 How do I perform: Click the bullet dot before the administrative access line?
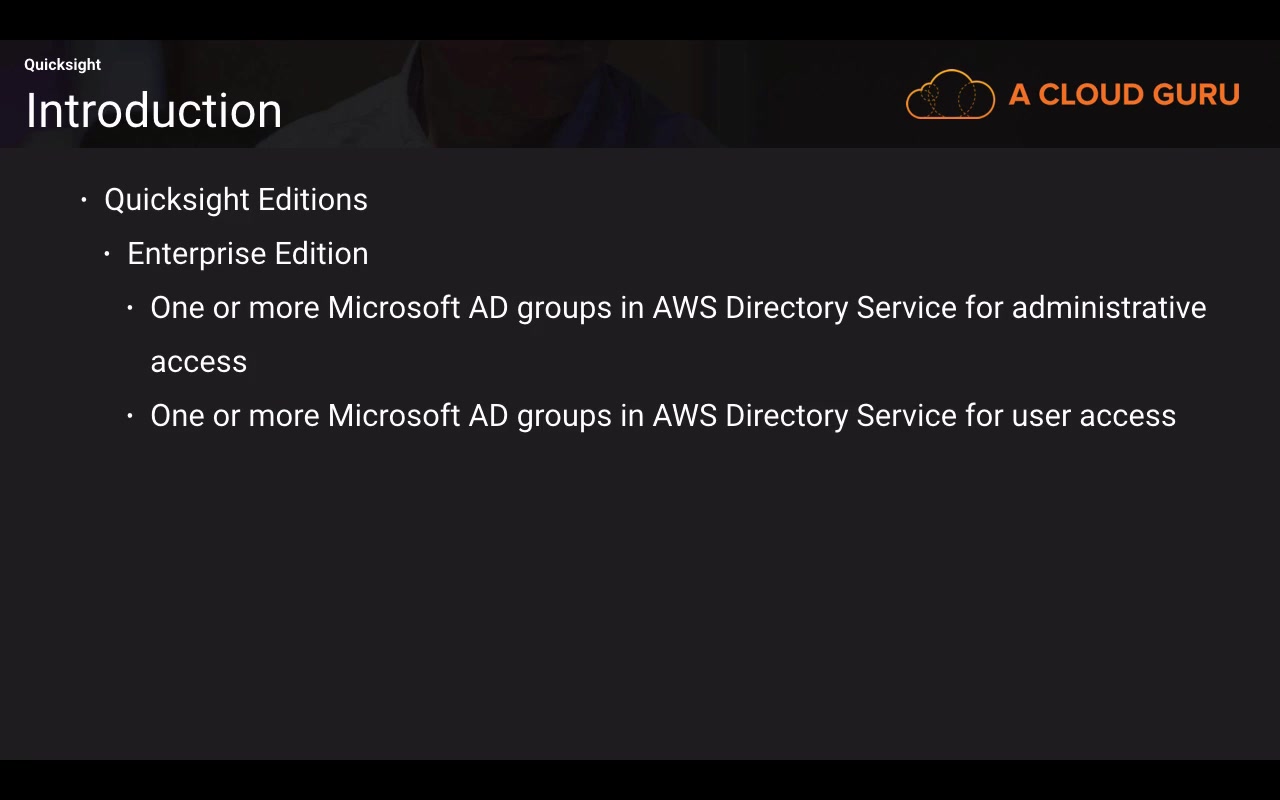click(130, 308)
